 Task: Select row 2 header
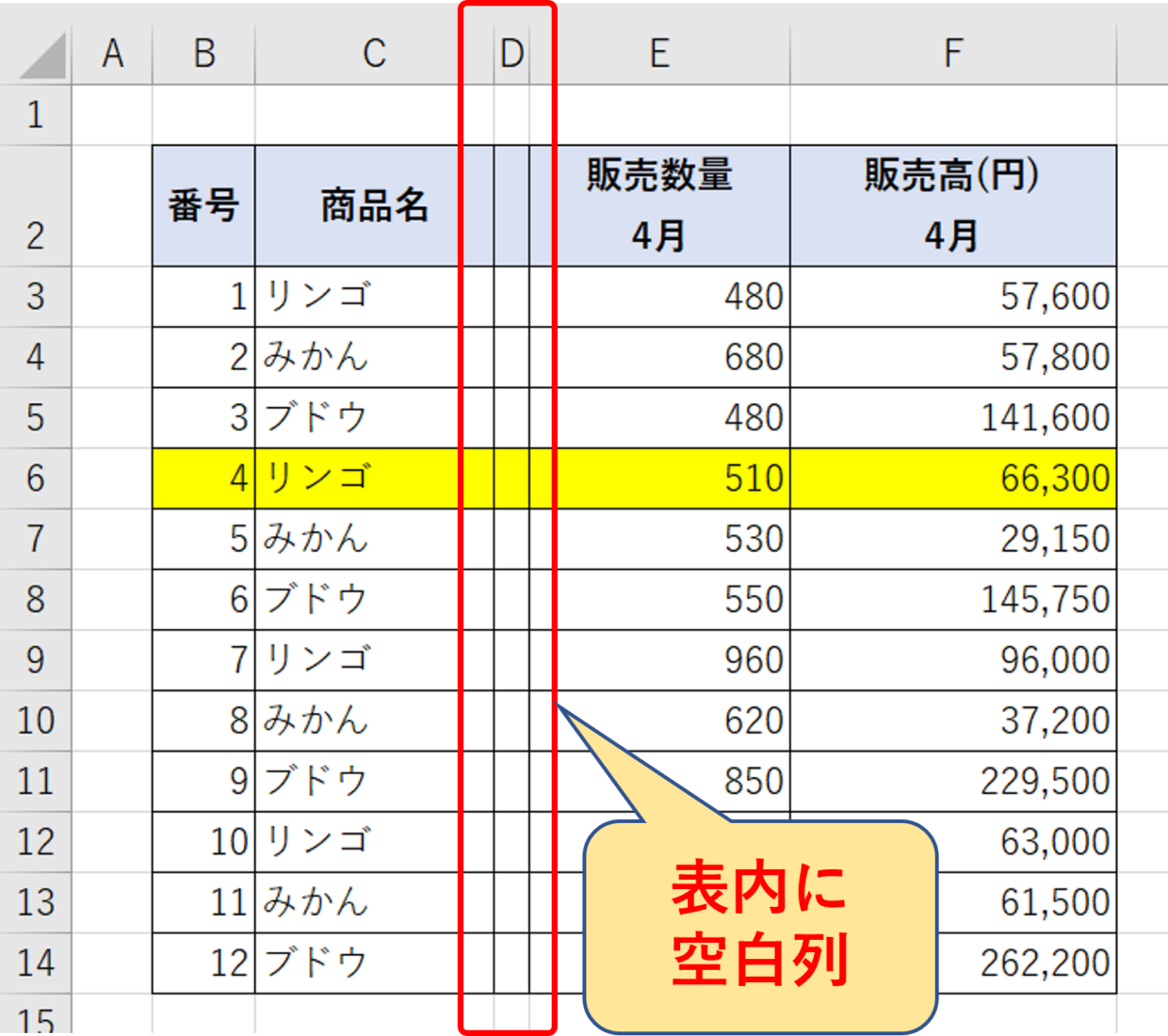click(x=35, y=207)
